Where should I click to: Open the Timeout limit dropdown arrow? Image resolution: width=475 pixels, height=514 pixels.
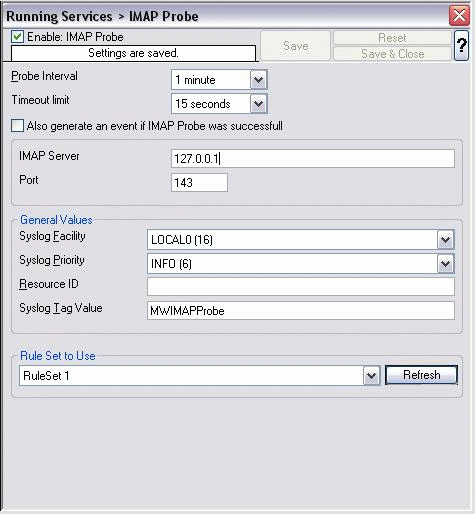click(259, 104)
